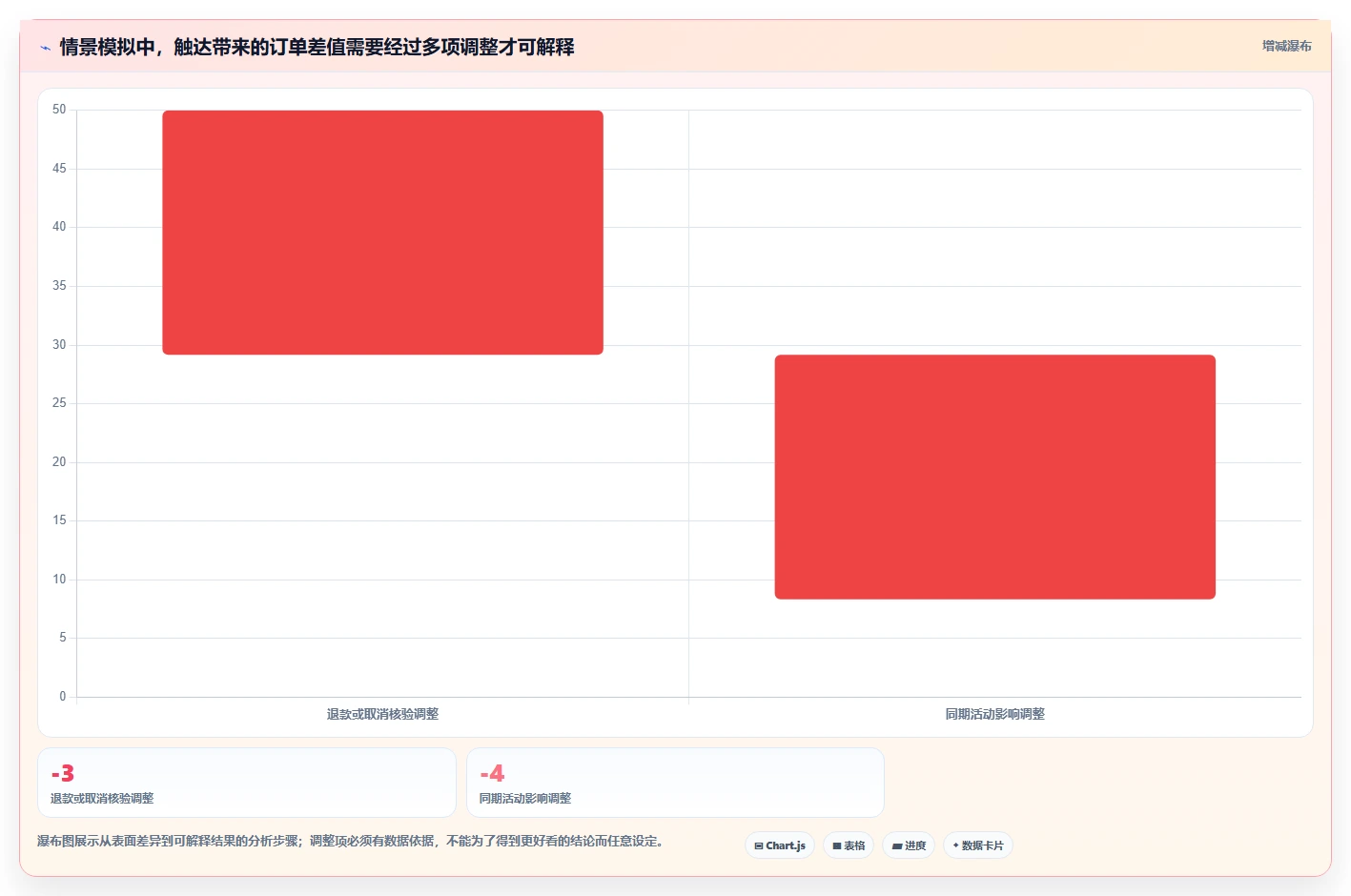The height and width of the screenshot is (896, 1351).
Task: Click the red 退款或取消核验调整 waterfall bar
Action: 382,233
